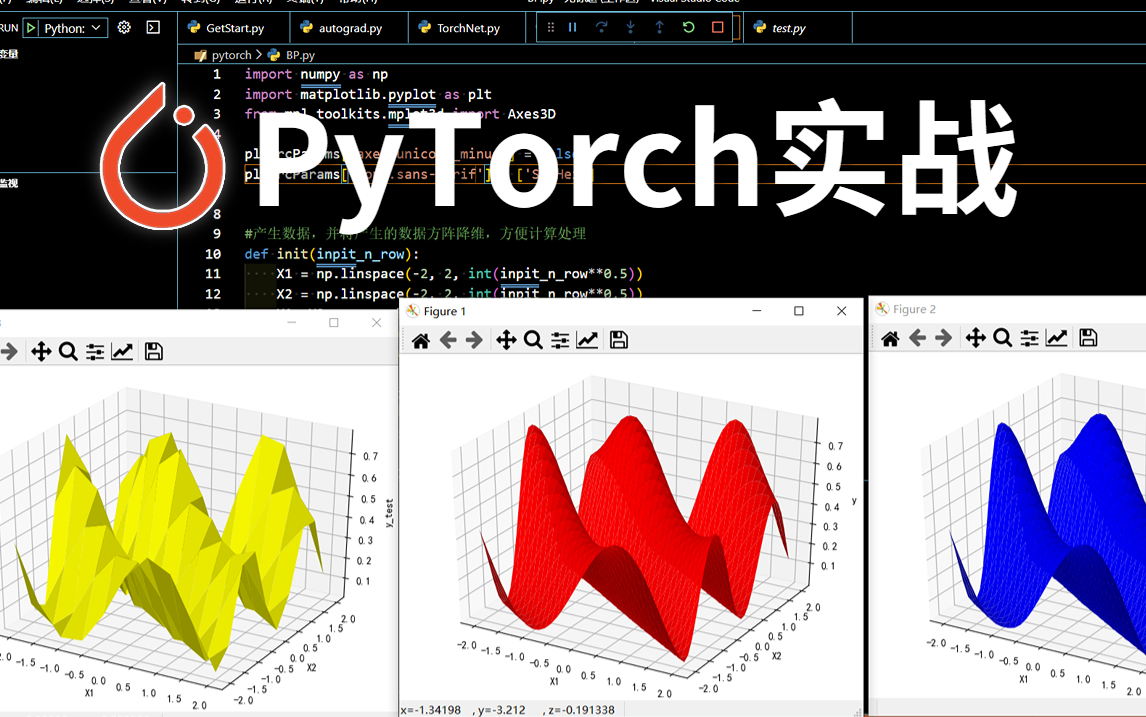Viewport: 1146px width, 717px height.
Task: Enable the Zoom magnifier in Figure 2
Action: 1003,338
